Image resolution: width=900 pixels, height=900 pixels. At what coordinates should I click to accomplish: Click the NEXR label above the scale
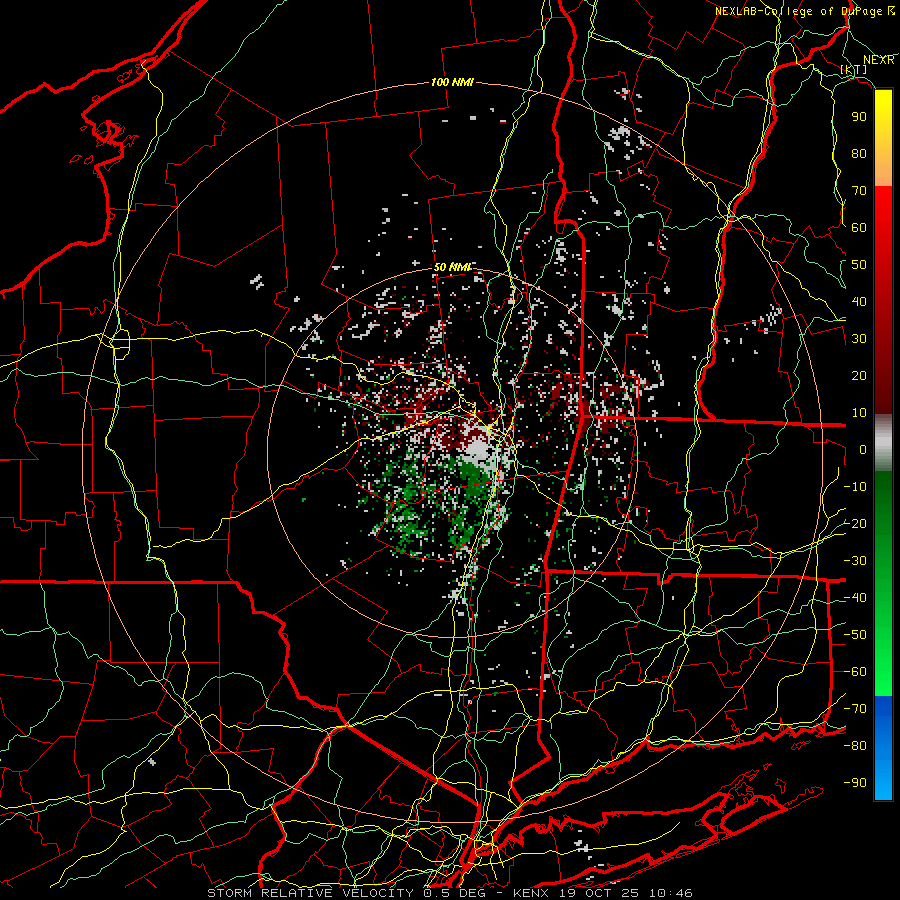pyautogui.click(x=879, y=60)
